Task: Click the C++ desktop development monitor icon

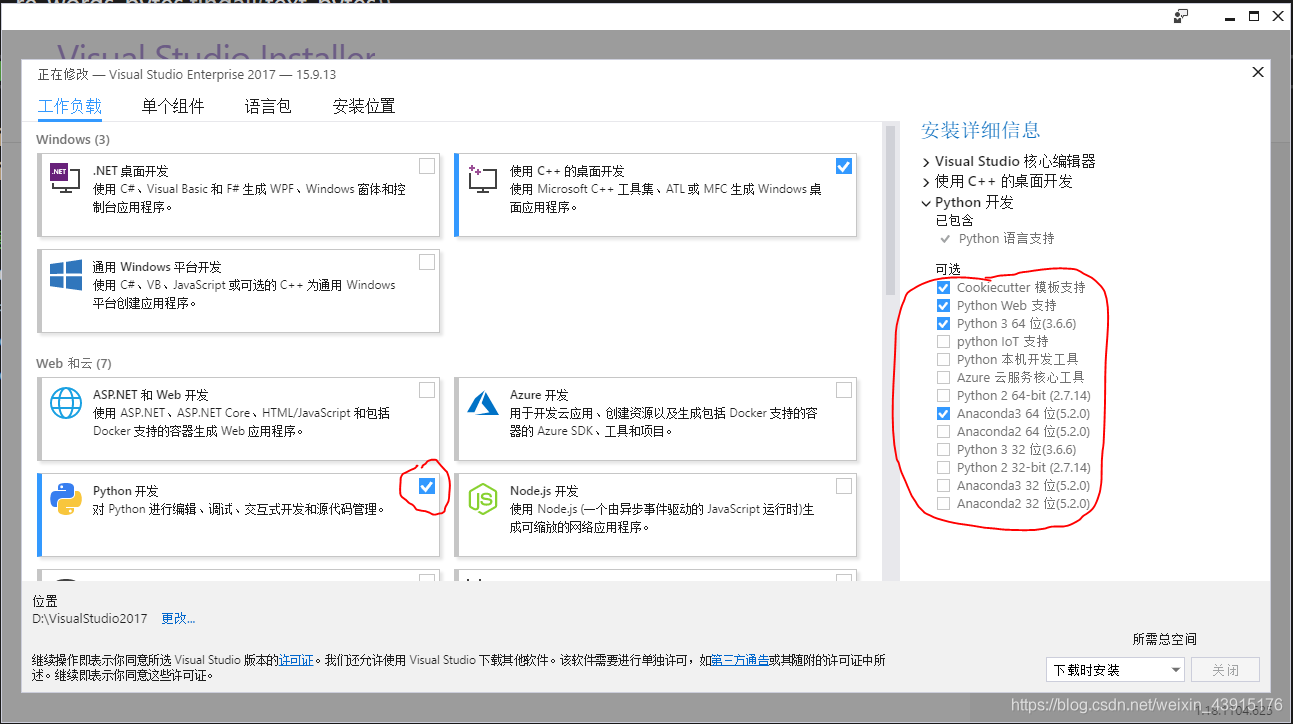Action: tap(482, 179)
